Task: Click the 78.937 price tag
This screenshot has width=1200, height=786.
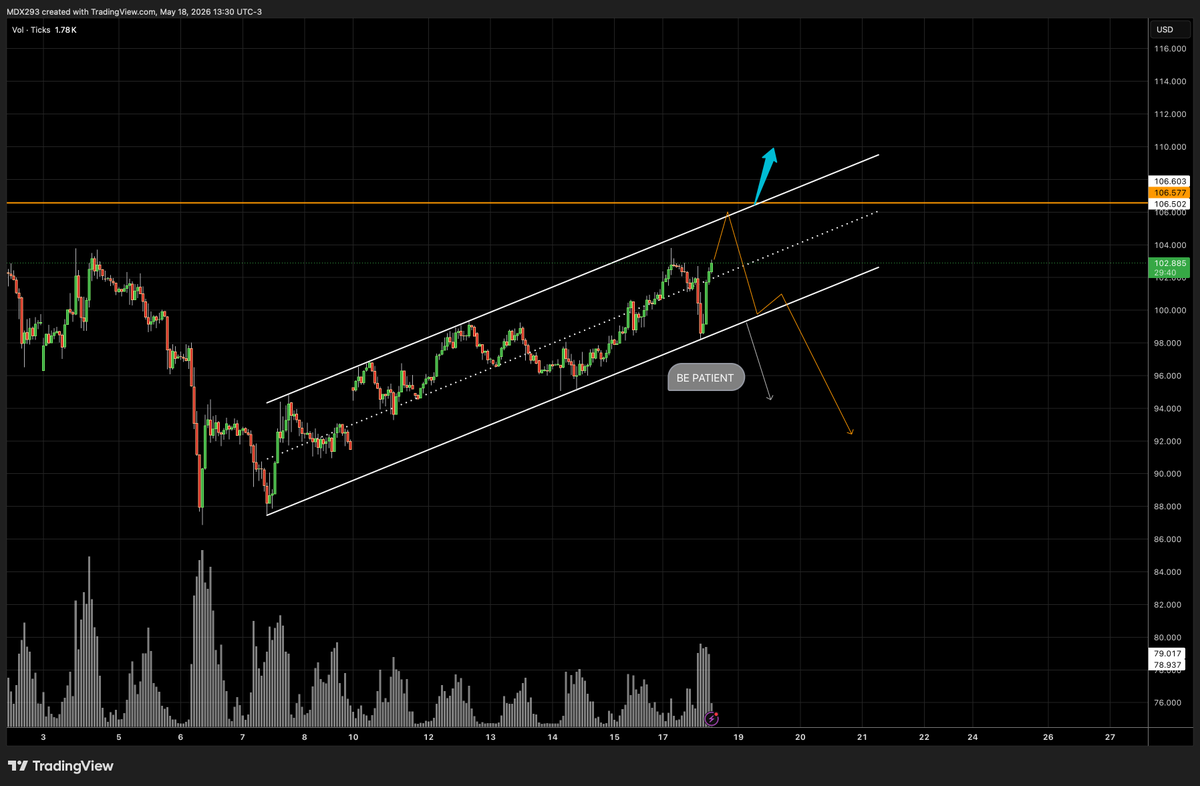Action: tap(1169, 664)
